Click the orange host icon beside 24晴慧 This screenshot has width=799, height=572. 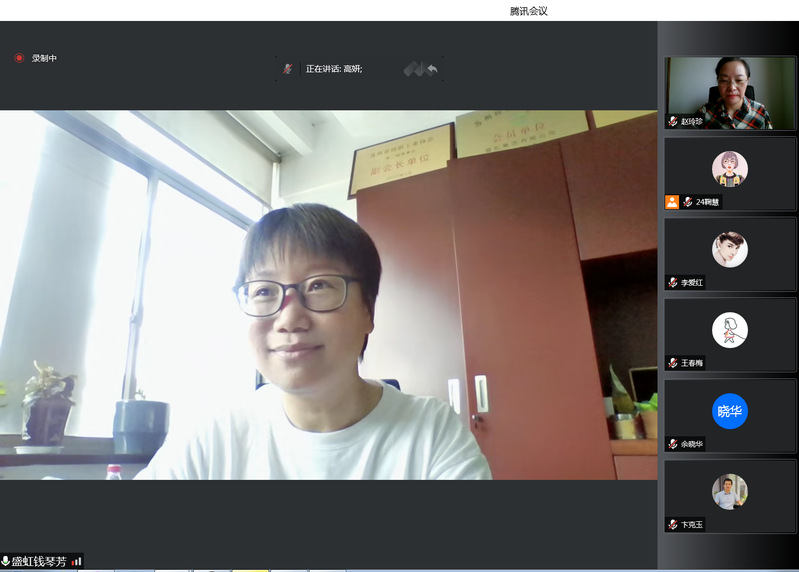click(x=672, y=202)
